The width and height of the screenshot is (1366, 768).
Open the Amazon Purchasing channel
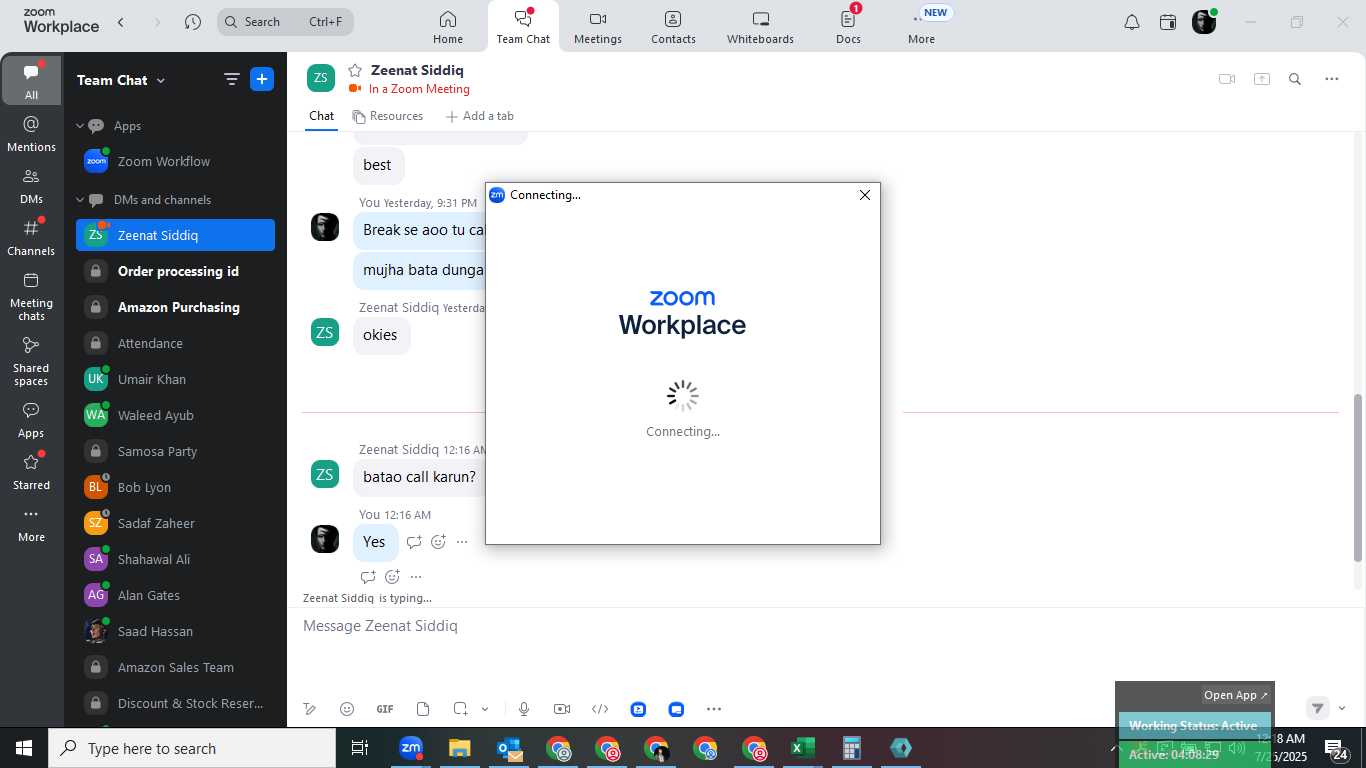click(x=175, y=307)
